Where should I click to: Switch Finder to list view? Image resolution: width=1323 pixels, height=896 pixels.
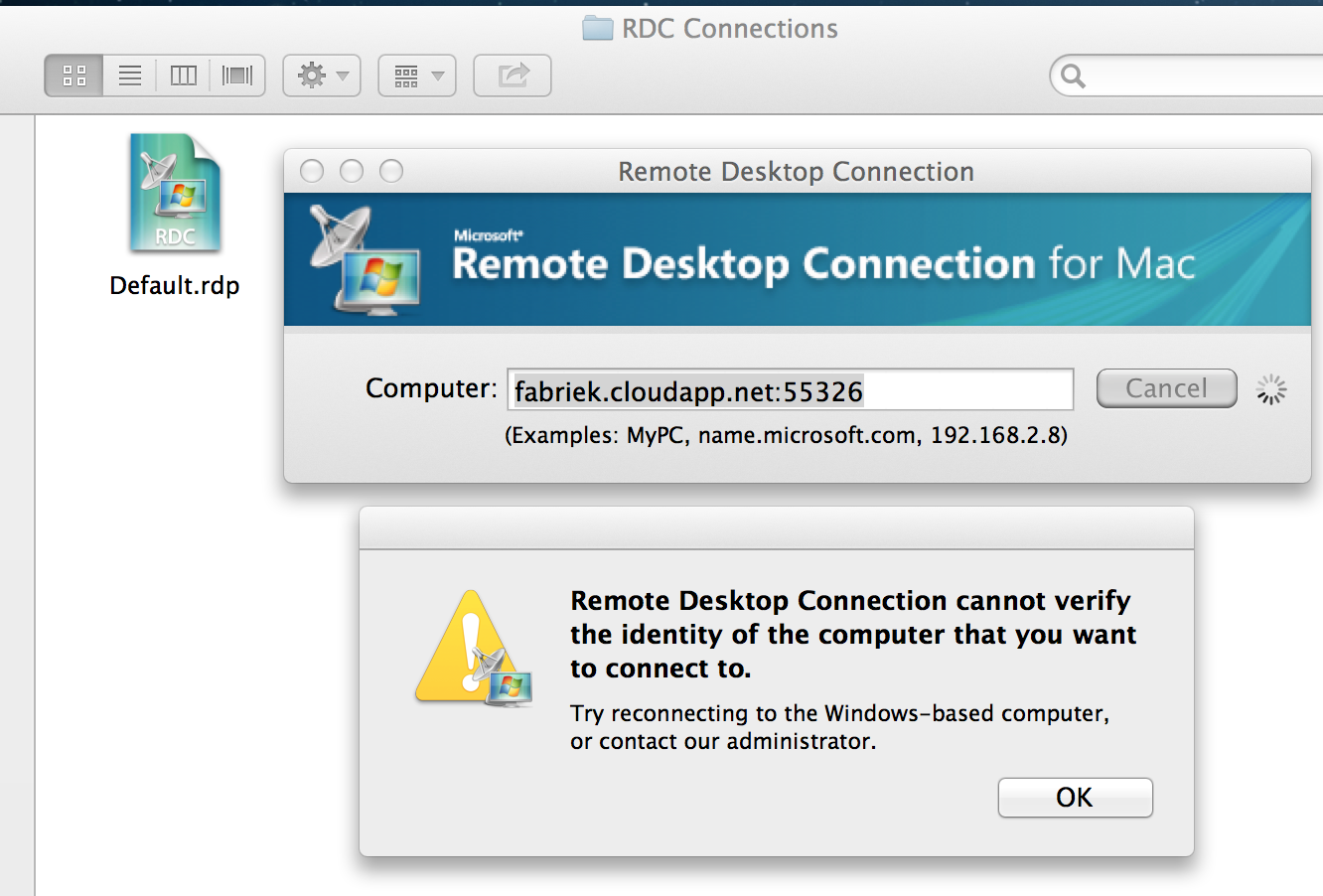pos(130,75)
